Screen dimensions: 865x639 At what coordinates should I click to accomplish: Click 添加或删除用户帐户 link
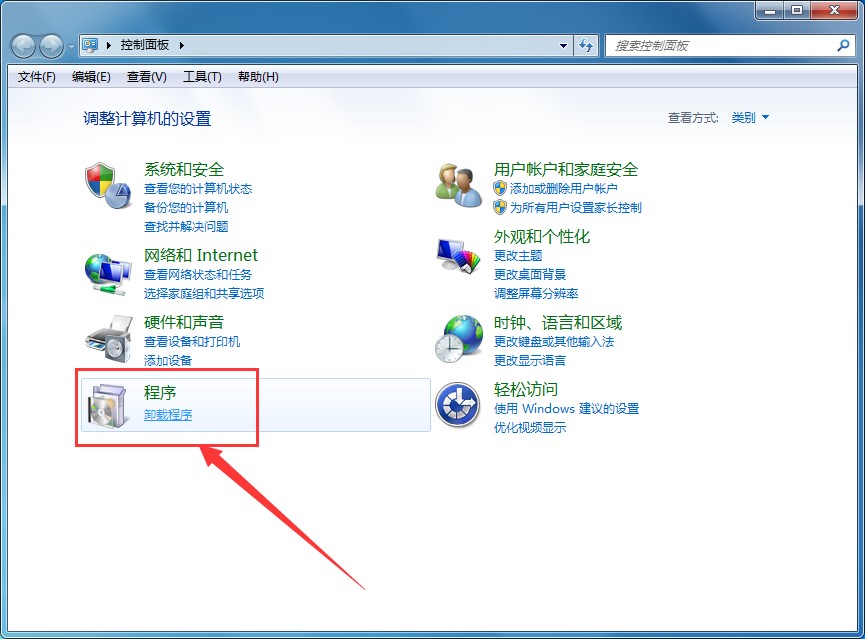click(x=563, y=189)
